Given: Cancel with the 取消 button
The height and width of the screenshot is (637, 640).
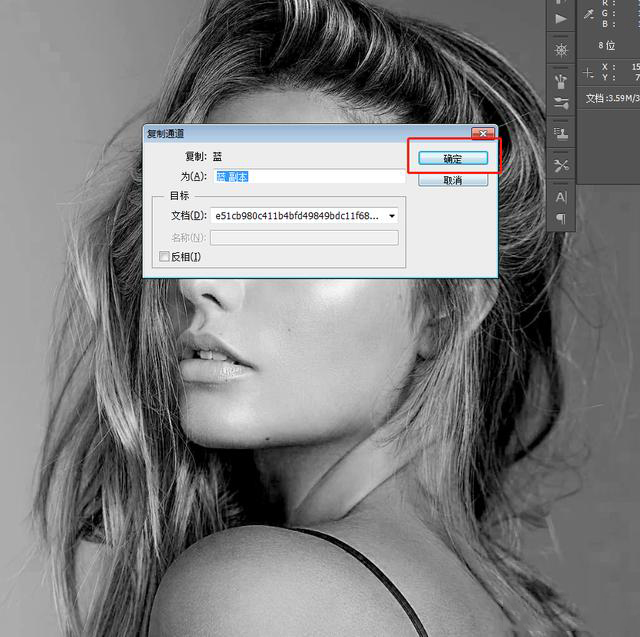Looking at the screenshot, I should coord(453,180).
